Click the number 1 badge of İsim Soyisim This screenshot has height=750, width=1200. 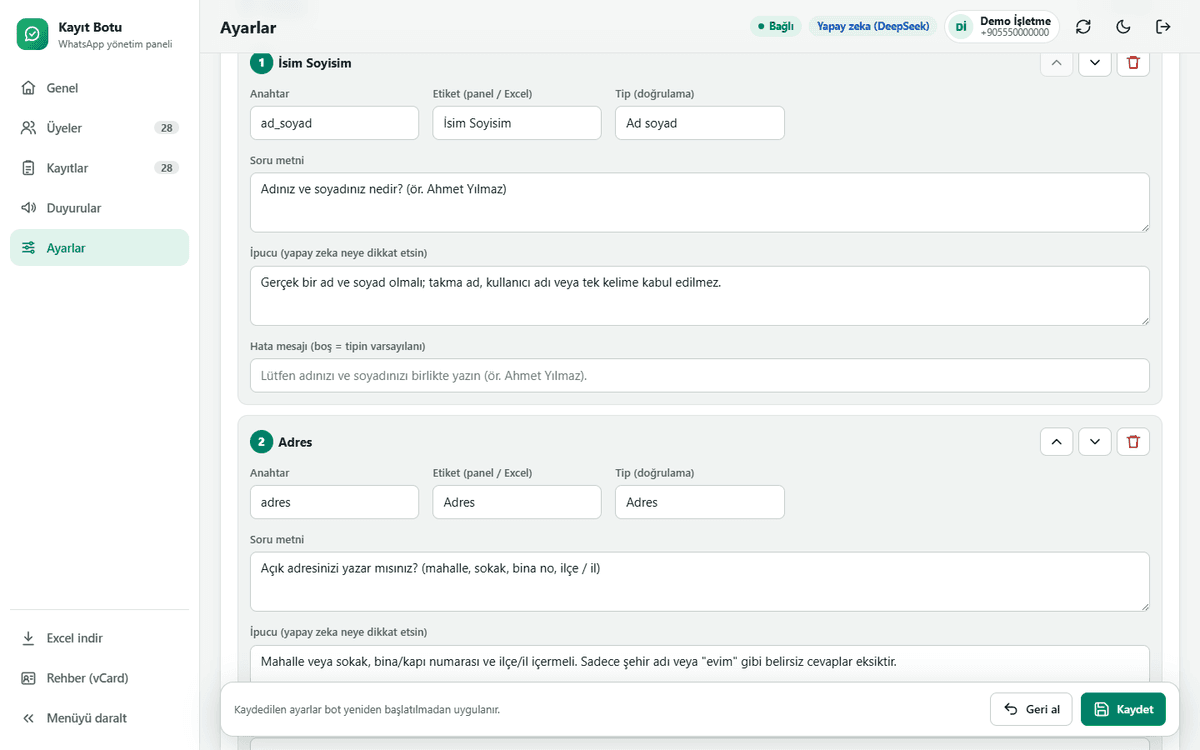261,63
